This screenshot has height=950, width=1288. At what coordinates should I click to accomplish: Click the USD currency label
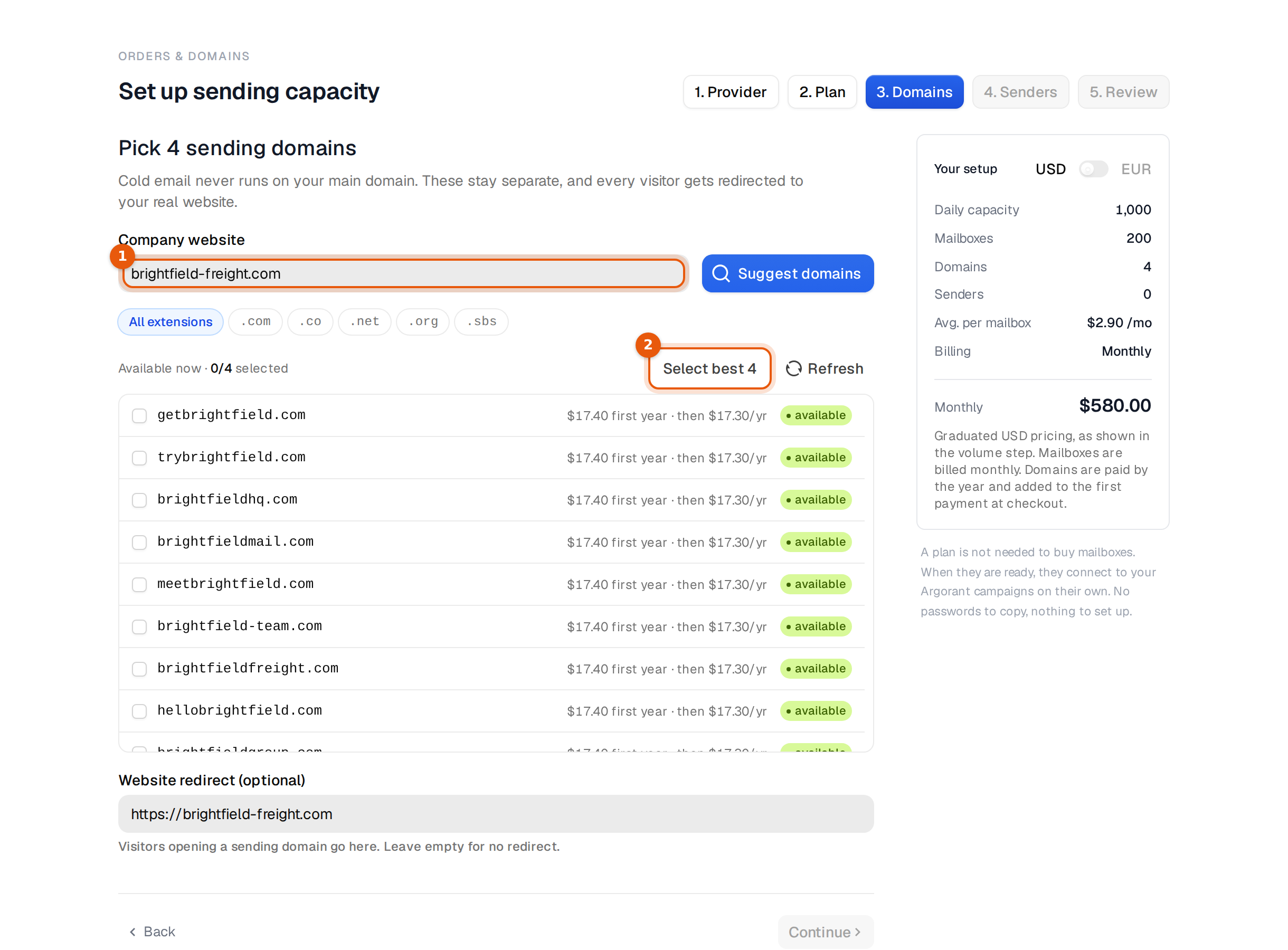pyautogui.click(x=1050, y=169)
